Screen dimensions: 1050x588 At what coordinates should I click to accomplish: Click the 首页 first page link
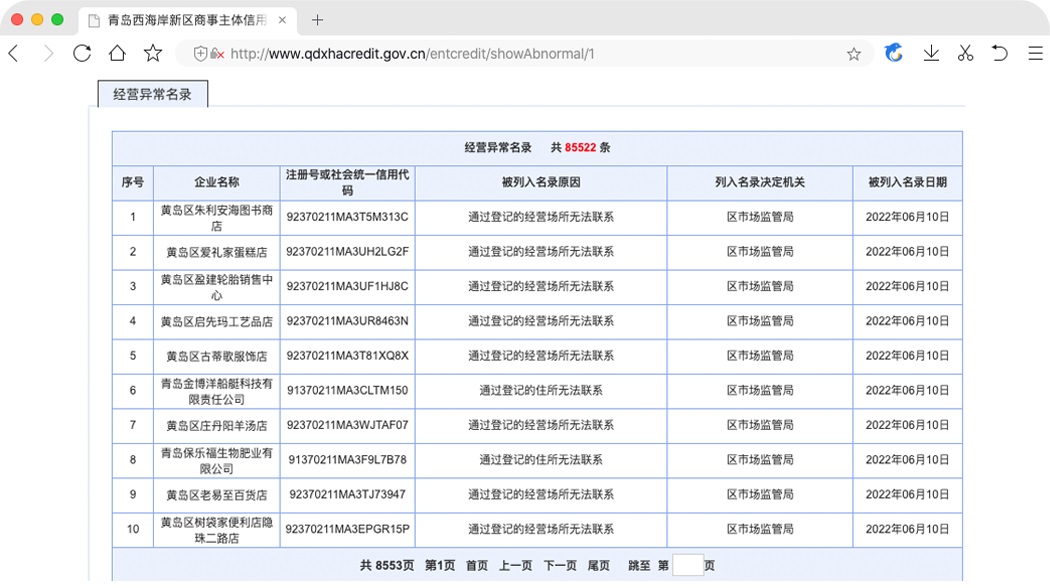(x=477, y=566)
